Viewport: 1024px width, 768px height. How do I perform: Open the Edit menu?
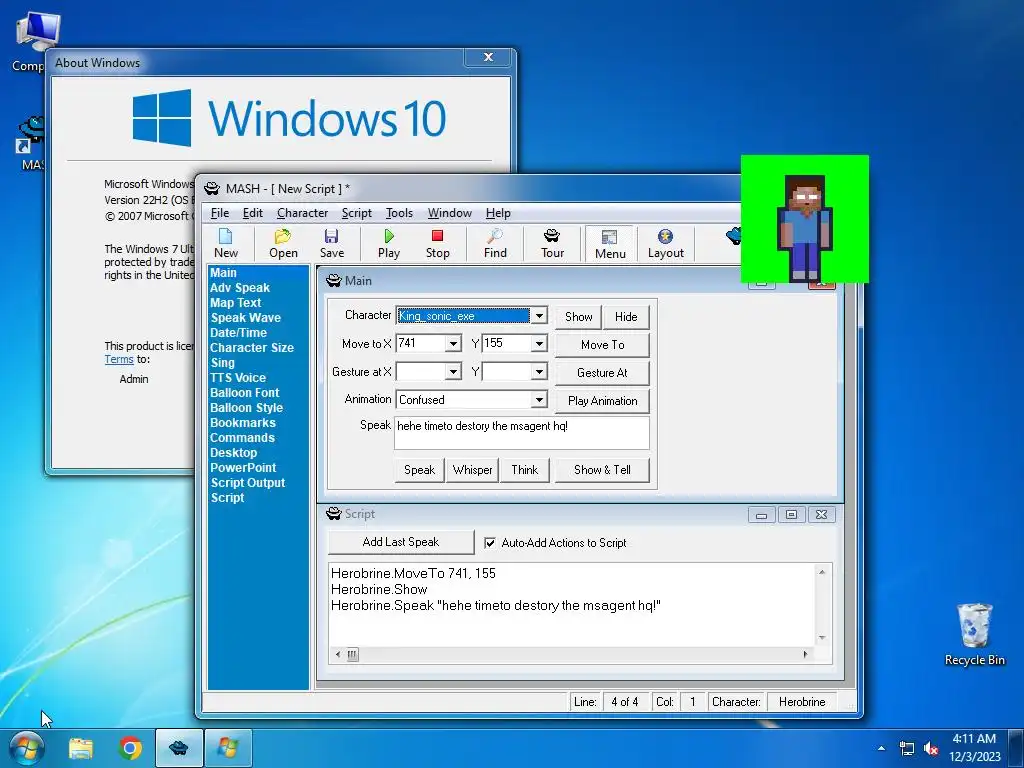click(x=253, y=213)
